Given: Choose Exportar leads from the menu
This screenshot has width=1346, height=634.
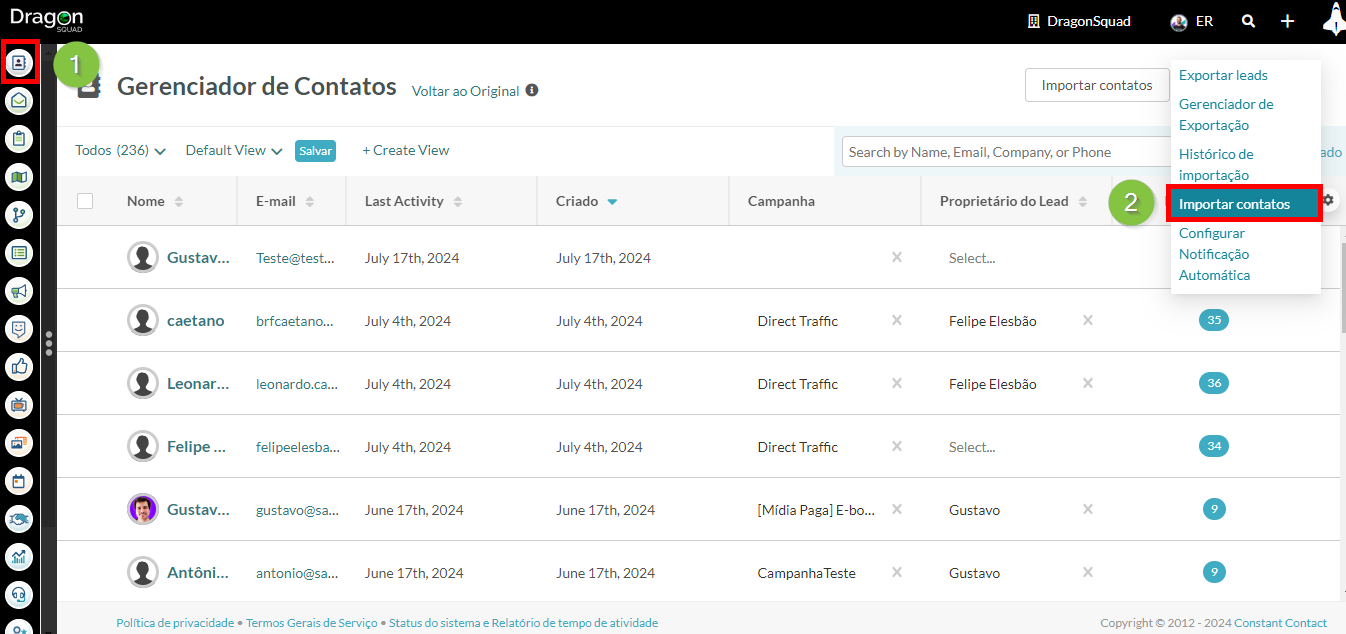Looking at the screenshot, I should click(1222, 75).
